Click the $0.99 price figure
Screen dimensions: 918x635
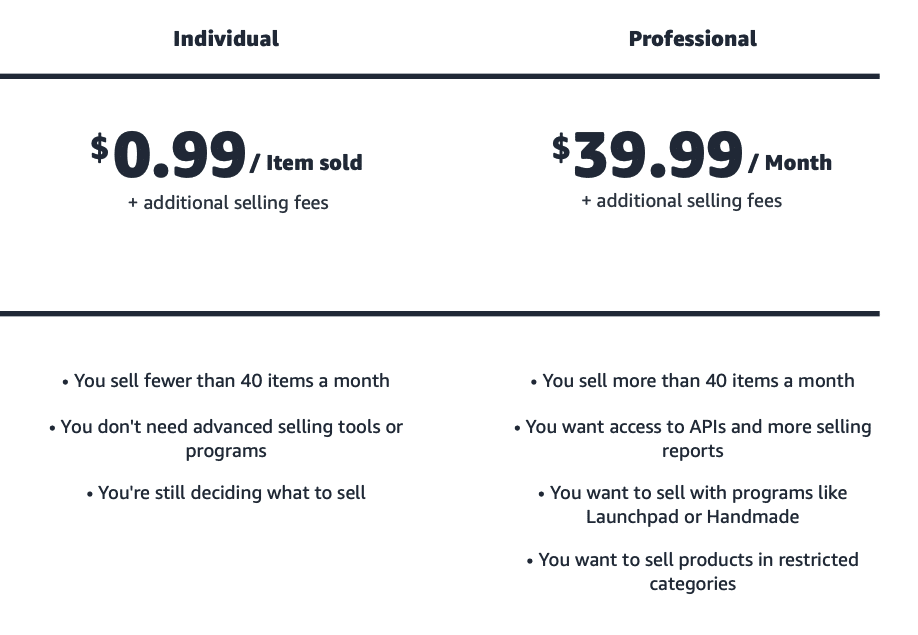(180, 156)
